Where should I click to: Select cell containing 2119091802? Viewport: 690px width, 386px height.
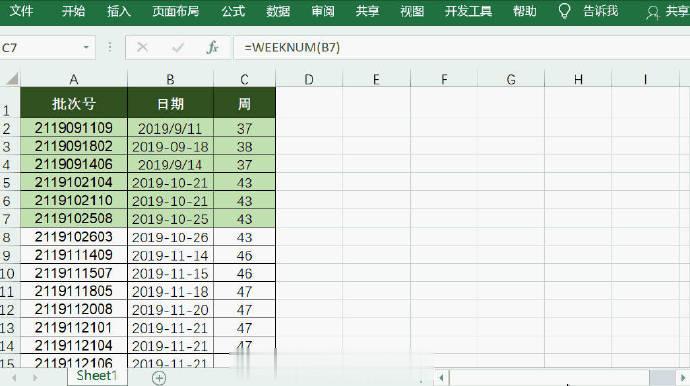[73, 146]
